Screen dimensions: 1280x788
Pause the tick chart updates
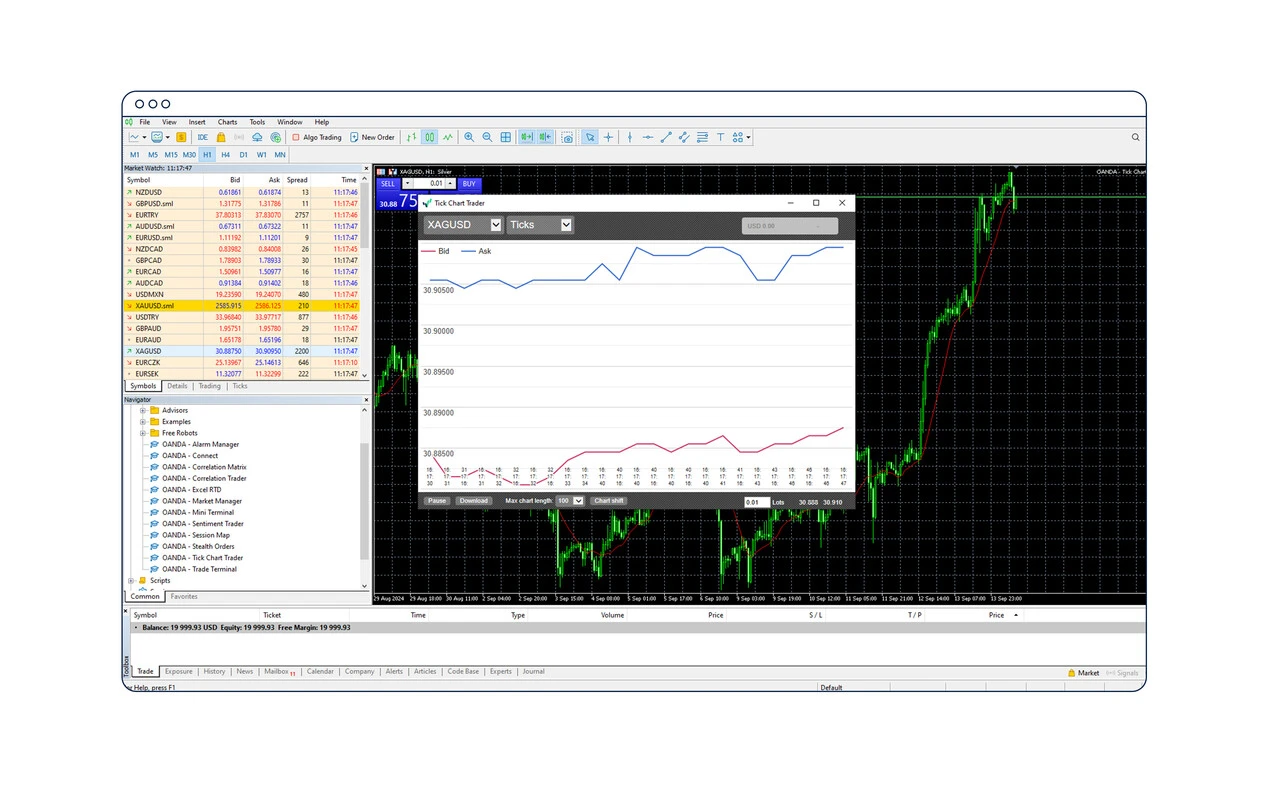[436, 500]
